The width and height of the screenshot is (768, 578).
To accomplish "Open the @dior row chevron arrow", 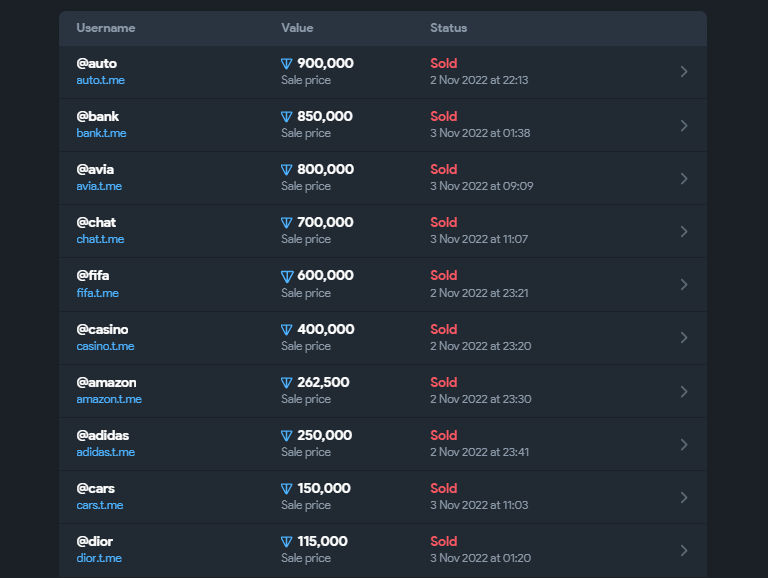I will [684, 551].
